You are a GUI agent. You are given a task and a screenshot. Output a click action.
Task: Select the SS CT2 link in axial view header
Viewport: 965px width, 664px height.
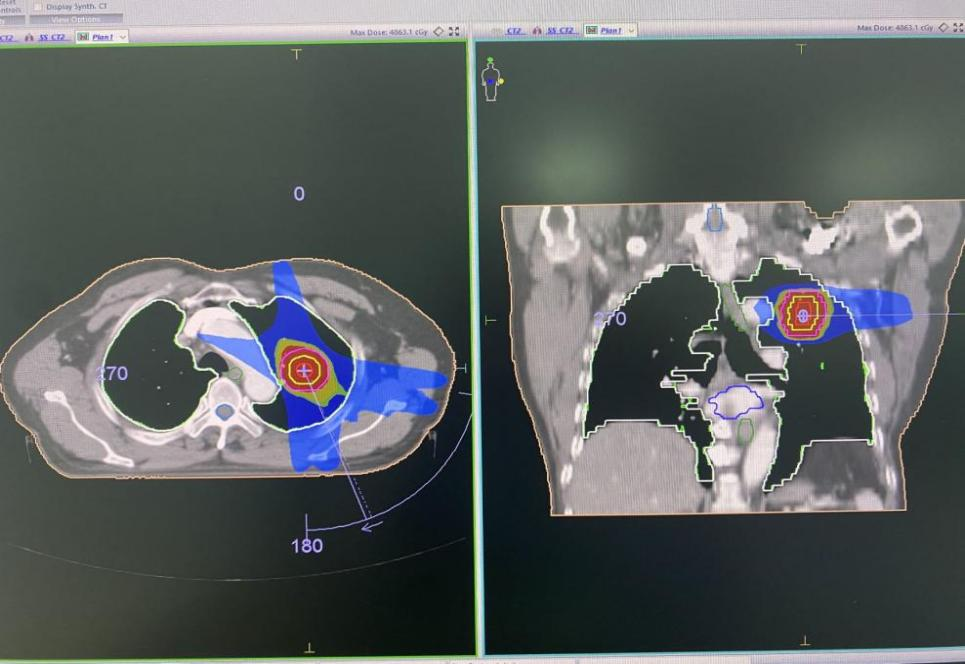(x=54, y=37)
